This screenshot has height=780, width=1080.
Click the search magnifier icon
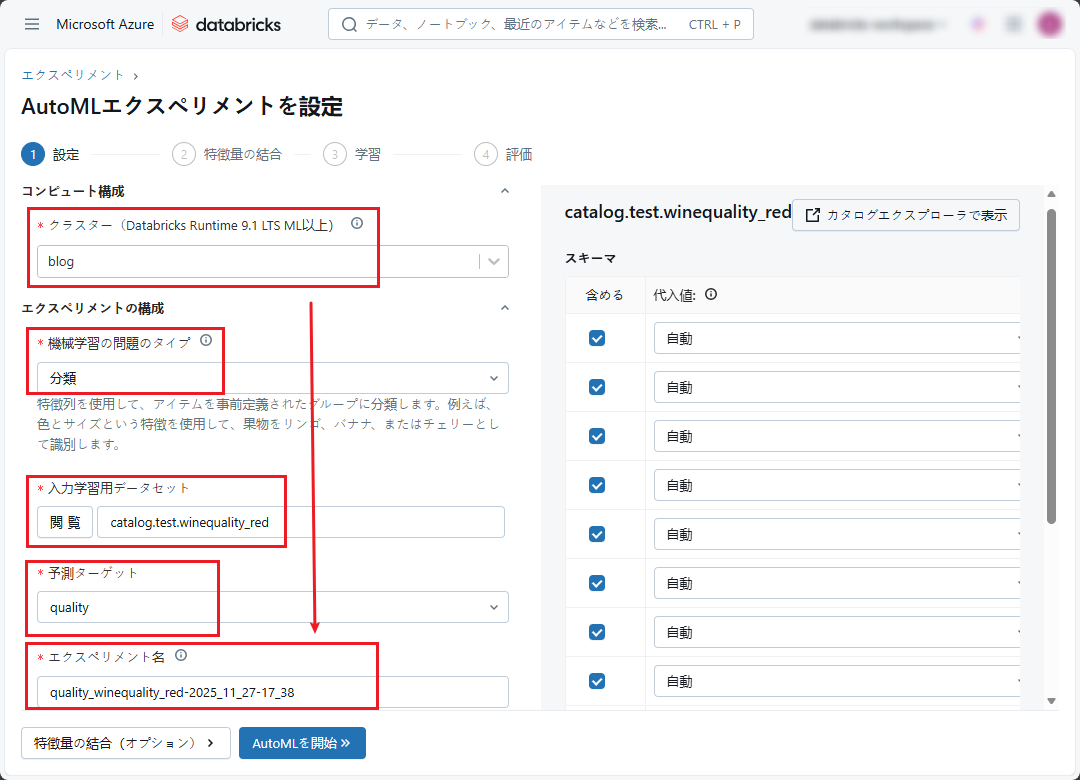349,24
